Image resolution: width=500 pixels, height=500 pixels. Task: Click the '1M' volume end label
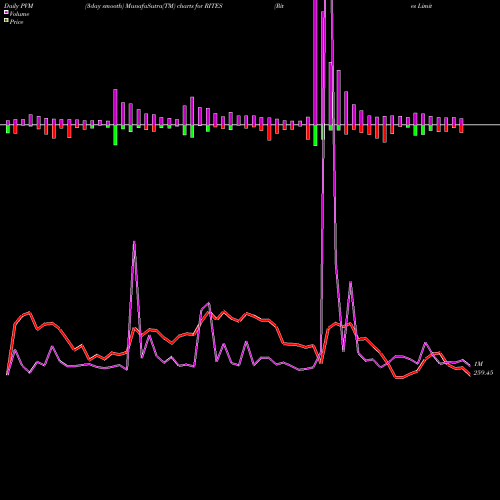pyautogui.click(x=478, y=364)
